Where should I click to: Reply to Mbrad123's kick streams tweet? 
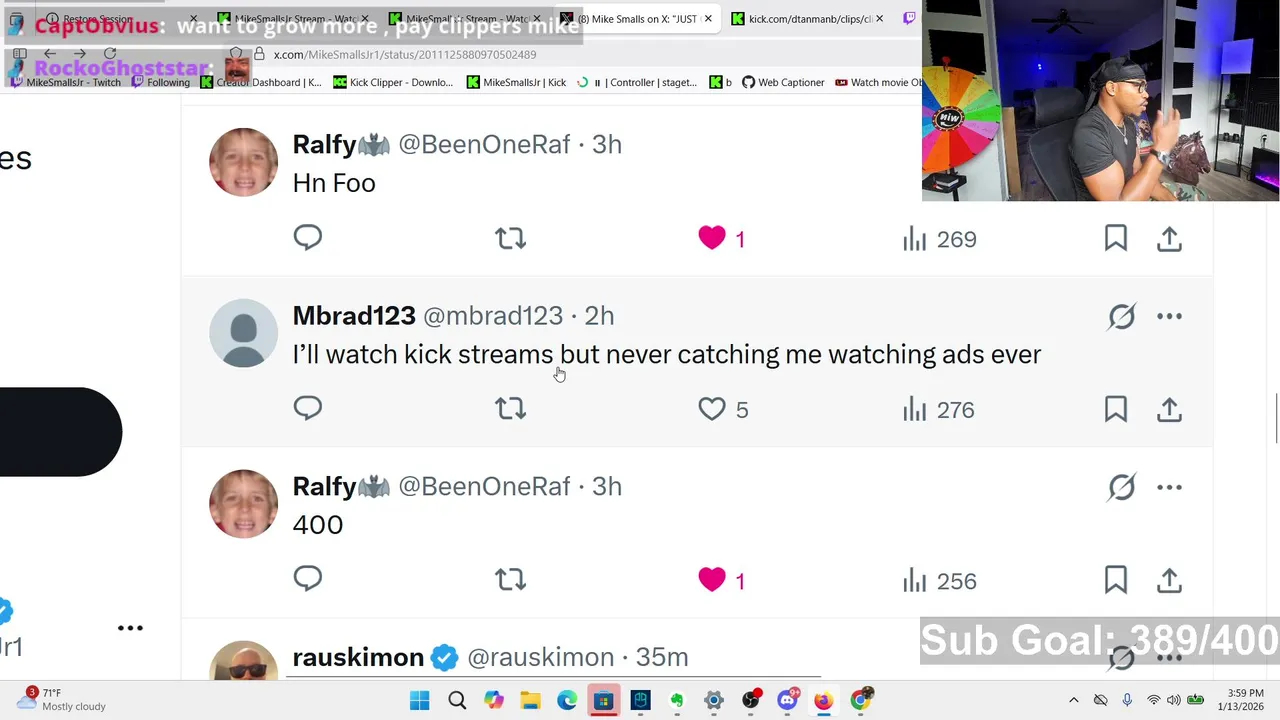click(x=308, y=408)
